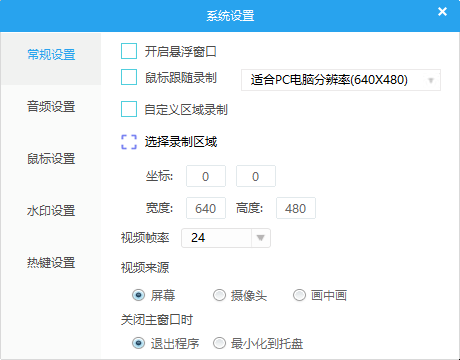Click the first 坐标 input field
Screen dimensions: 460x360
coord(206,176)
